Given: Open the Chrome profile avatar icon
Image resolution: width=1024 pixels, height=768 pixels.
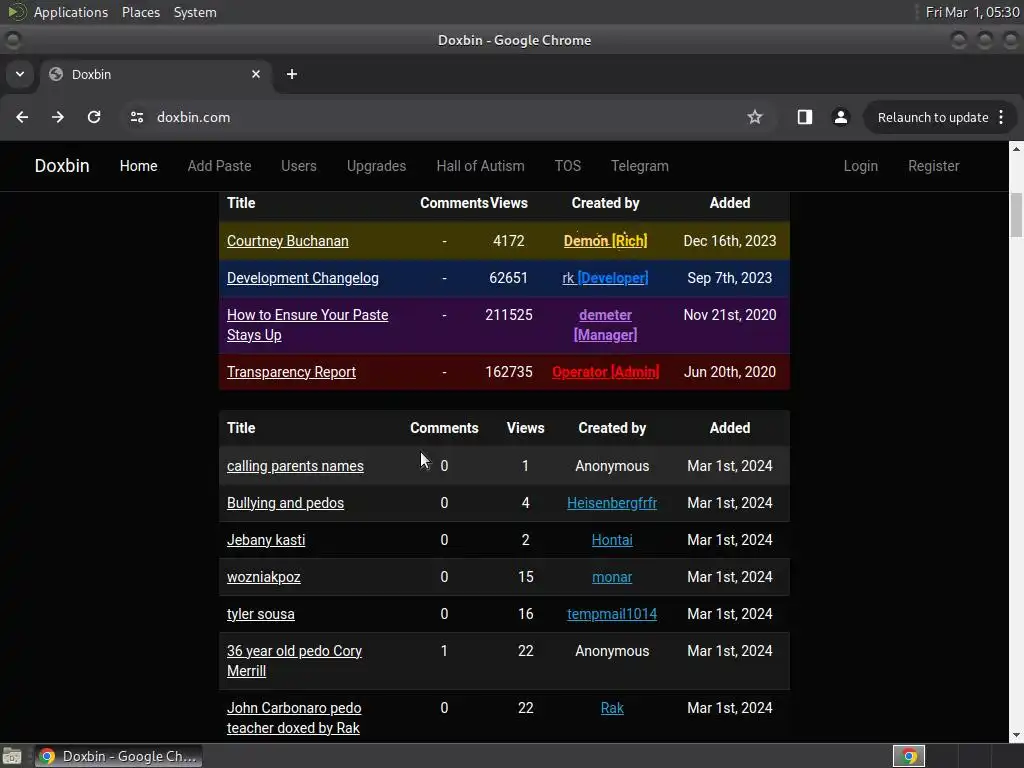Looking at the screenshot, I should (840, 117).
